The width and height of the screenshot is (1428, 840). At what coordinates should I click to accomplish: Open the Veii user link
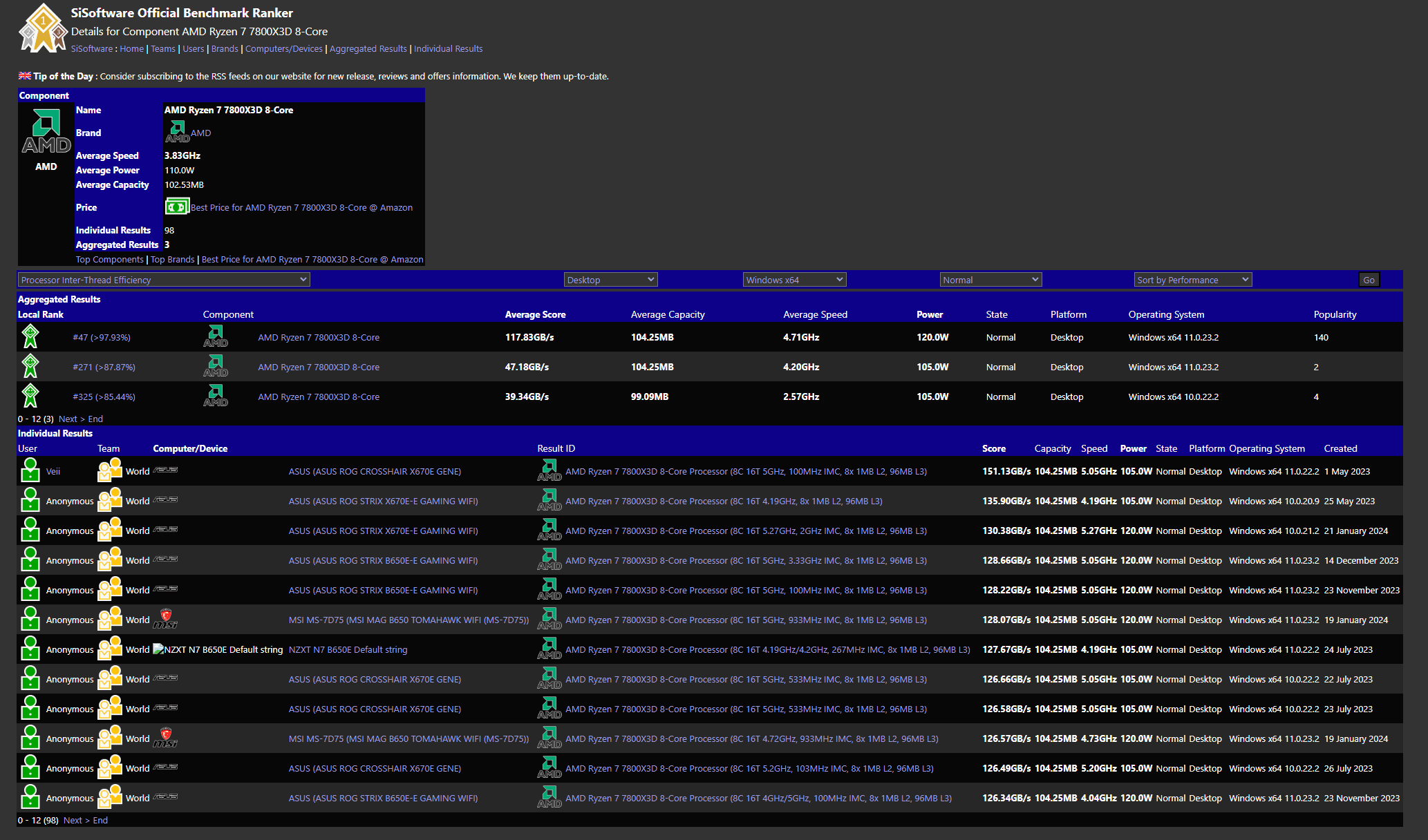click(53, 471)
